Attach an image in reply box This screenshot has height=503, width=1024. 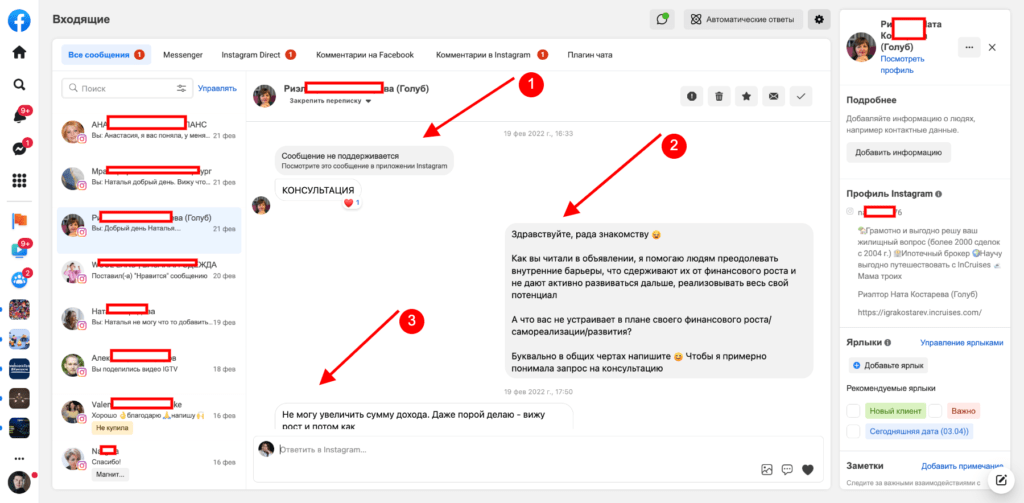click(767, 469)
